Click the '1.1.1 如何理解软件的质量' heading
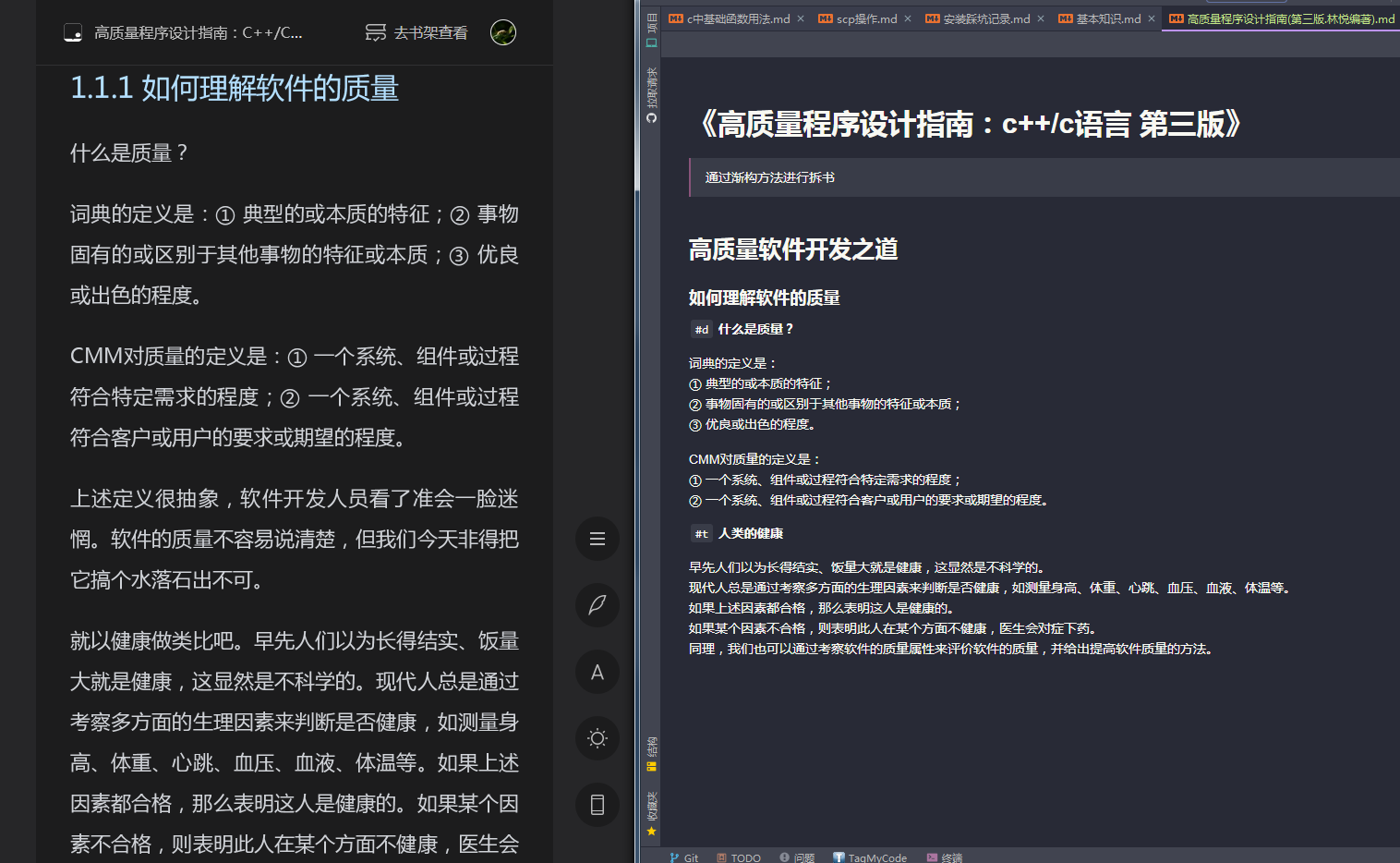This screenshot has width=1400, height=863. (235, 89)
